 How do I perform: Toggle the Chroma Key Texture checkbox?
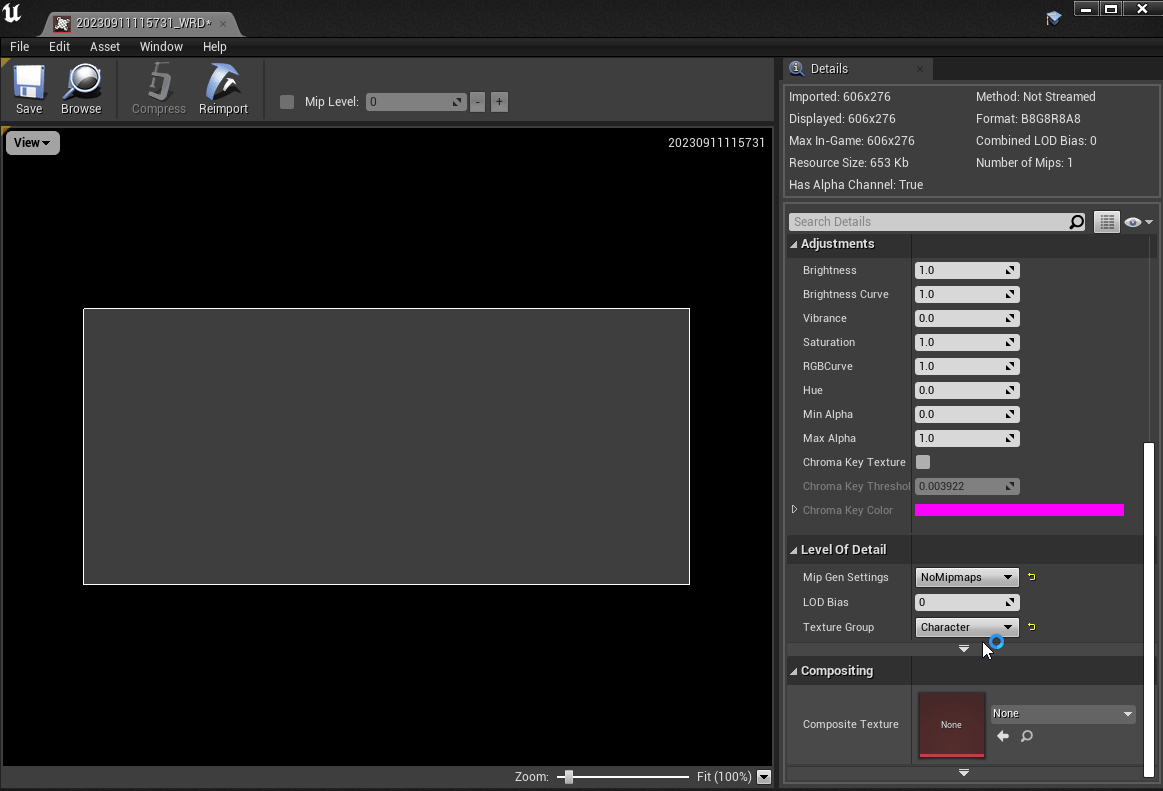[923, 462]
